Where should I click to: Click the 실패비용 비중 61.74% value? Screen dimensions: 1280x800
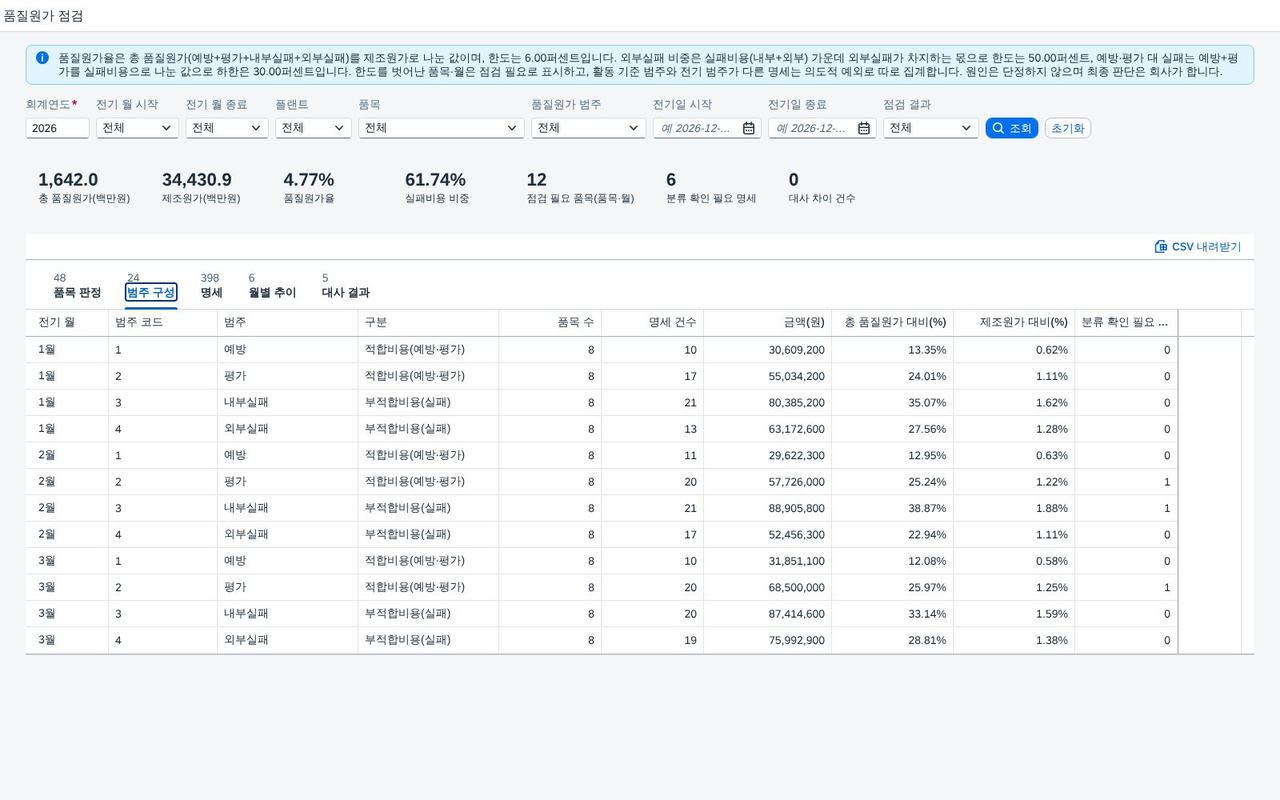(435, 180)
